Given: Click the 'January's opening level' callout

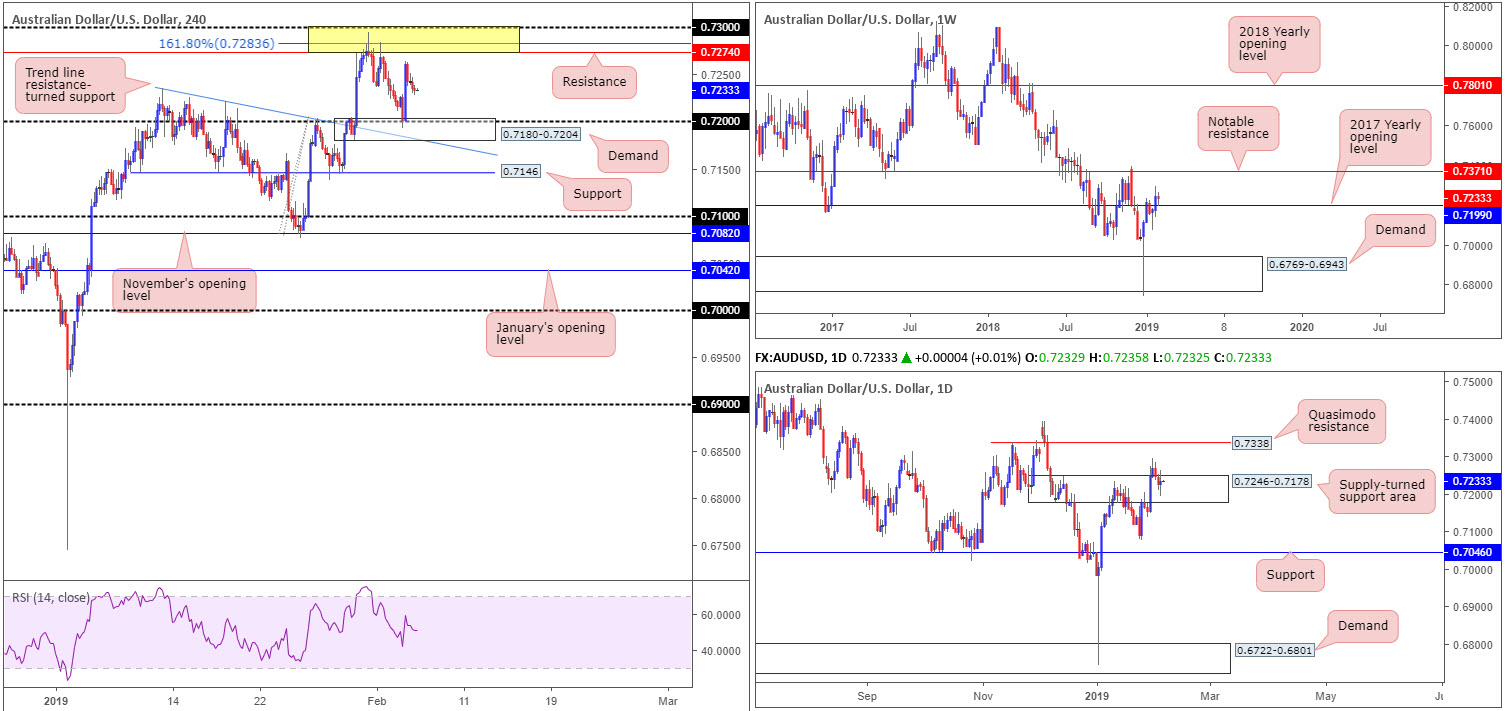Looking at the screenshot, I should click(549, 335).
